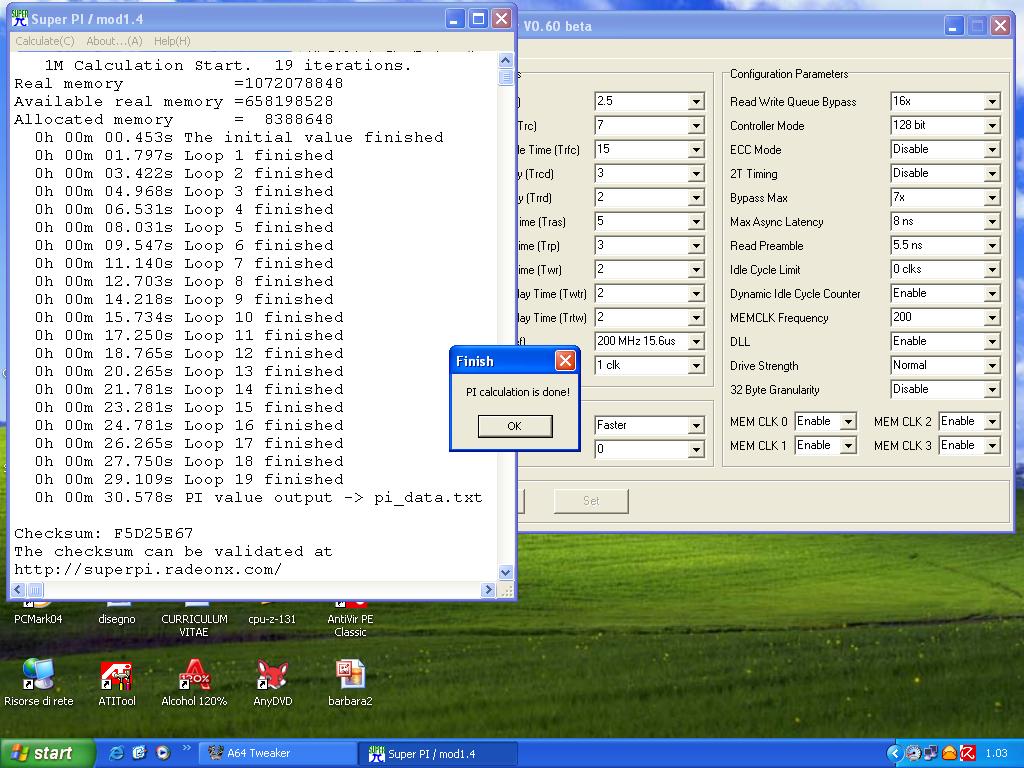
Task: Open the About...(A) menu
Action: pos(114,40)
